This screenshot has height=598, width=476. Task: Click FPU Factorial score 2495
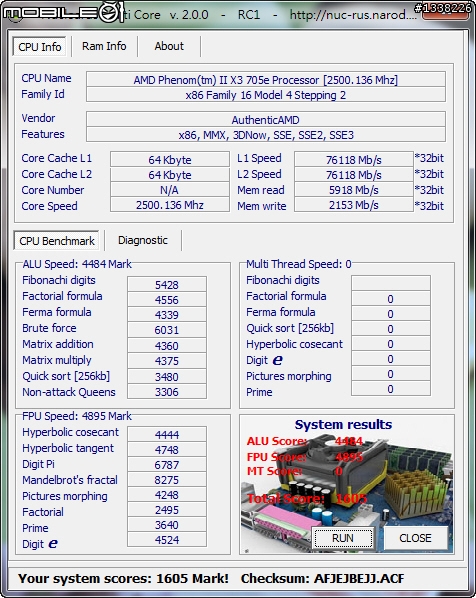pos(167,510)
